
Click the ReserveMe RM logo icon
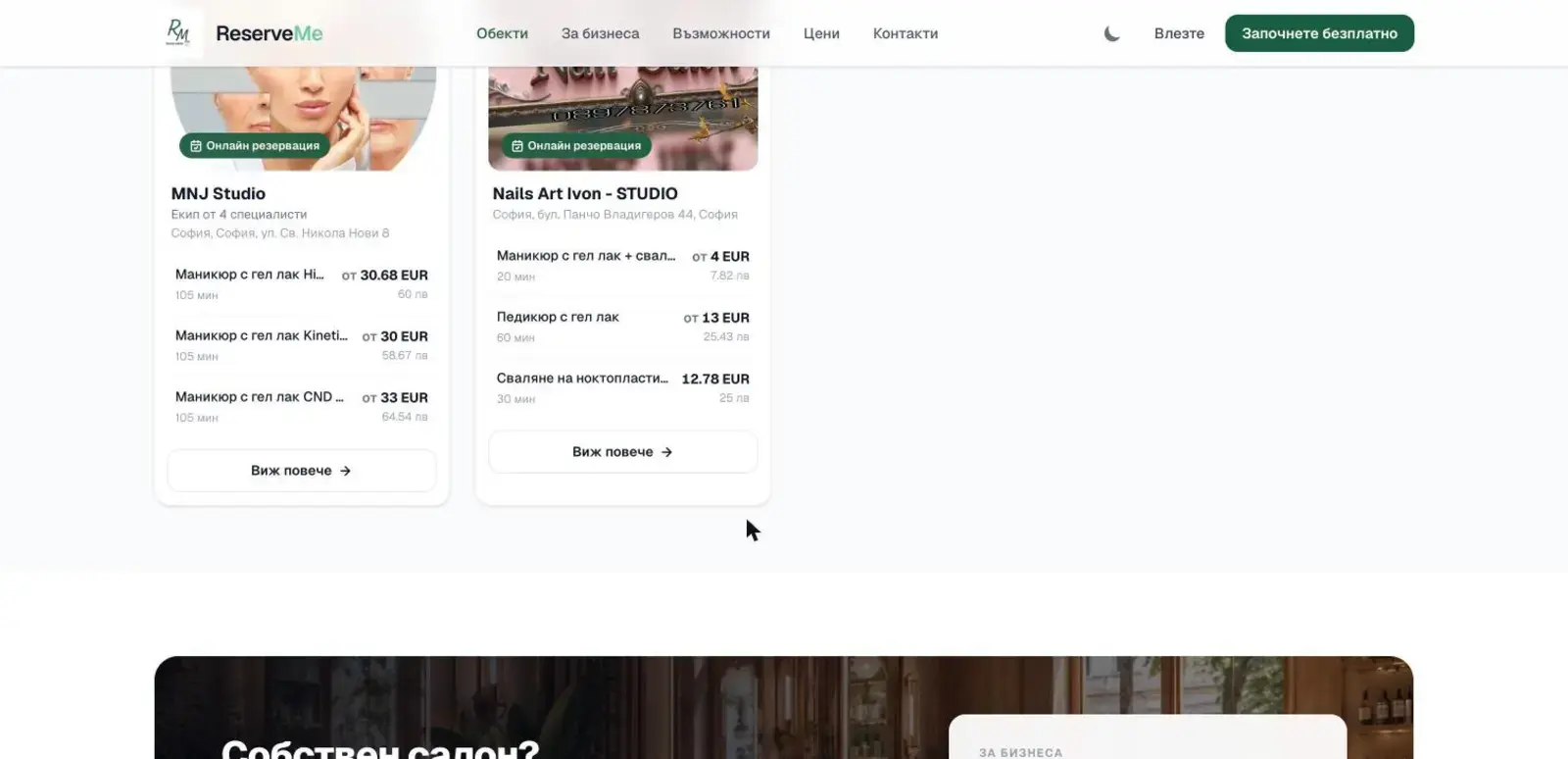pyautogui.click(x=178, y=32)
